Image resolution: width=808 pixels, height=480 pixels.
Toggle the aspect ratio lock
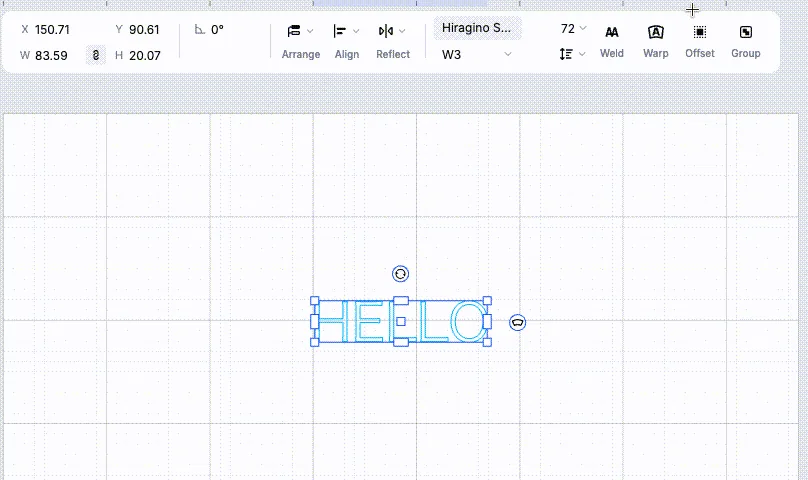pyautogui.click(x=96, y=55)
